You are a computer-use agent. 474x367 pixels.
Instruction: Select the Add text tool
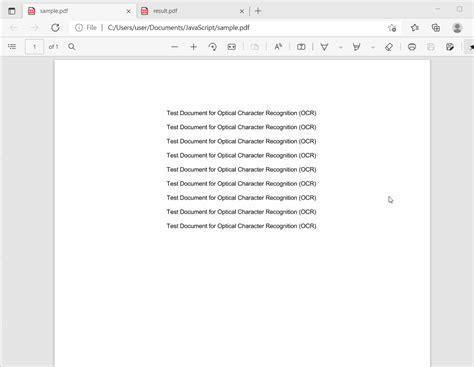pyautogui.click(x=301, y=47)
